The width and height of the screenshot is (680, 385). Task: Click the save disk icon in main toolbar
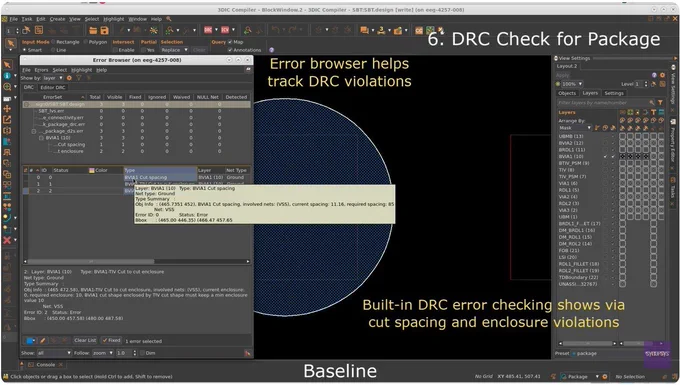(x=104, y=30)
